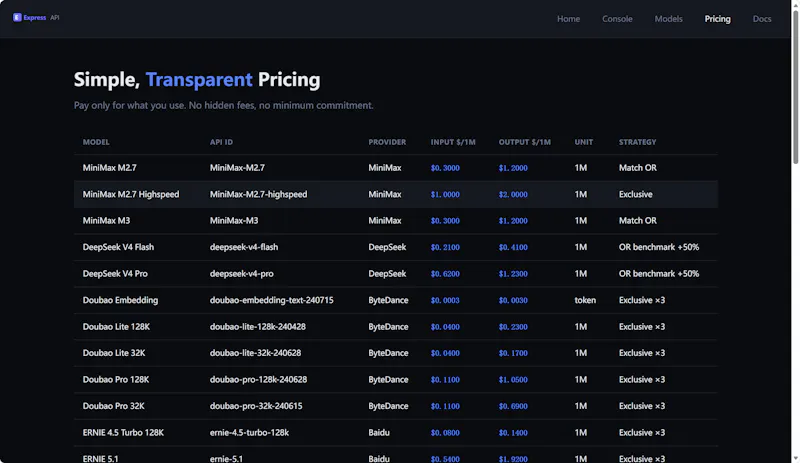Click the INPUT $/1M column header

pos(453,142)
